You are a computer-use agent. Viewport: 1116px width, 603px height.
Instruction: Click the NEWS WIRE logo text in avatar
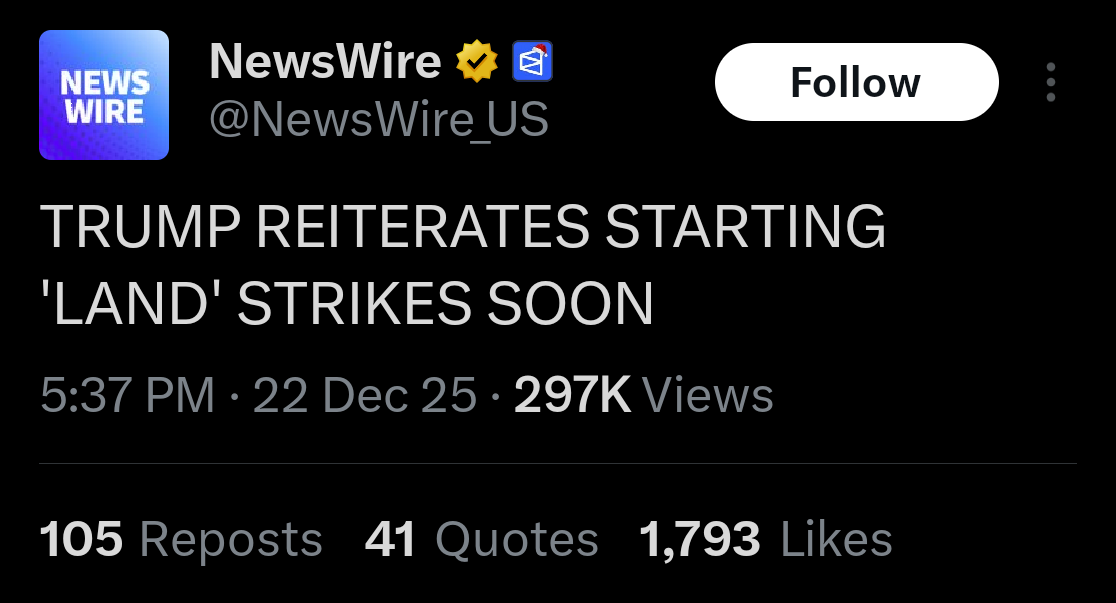coord(104,97)
